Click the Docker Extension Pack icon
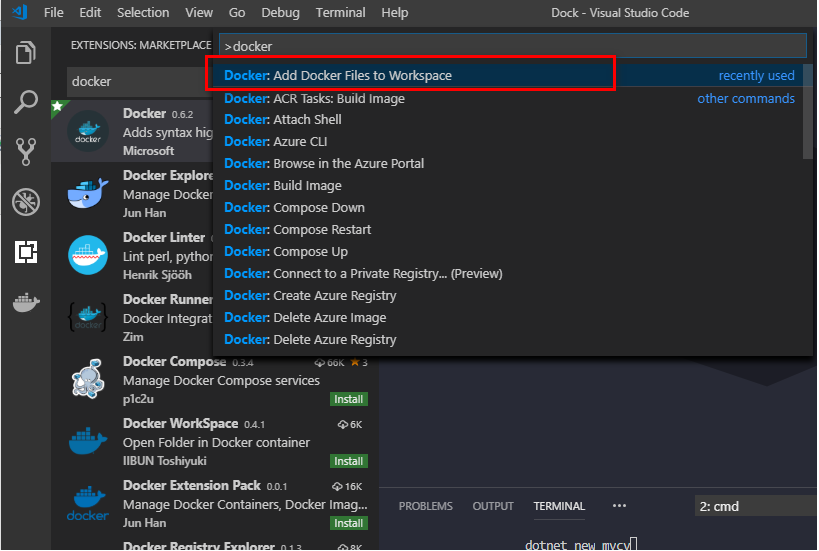The height and width of the screenshot is (551, 819). [x=88, y=503]
